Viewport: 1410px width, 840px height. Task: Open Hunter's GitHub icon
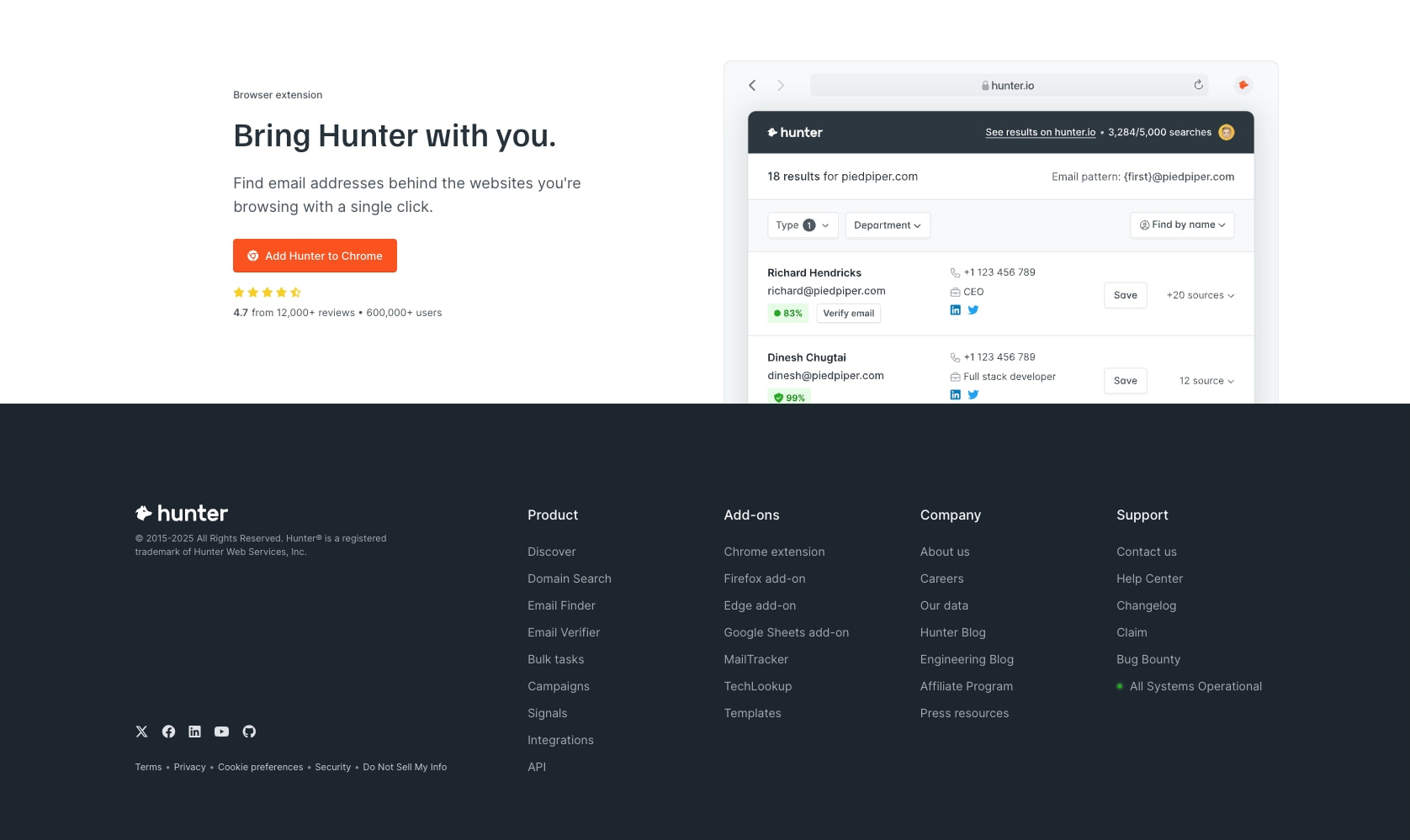pos(249,732)
